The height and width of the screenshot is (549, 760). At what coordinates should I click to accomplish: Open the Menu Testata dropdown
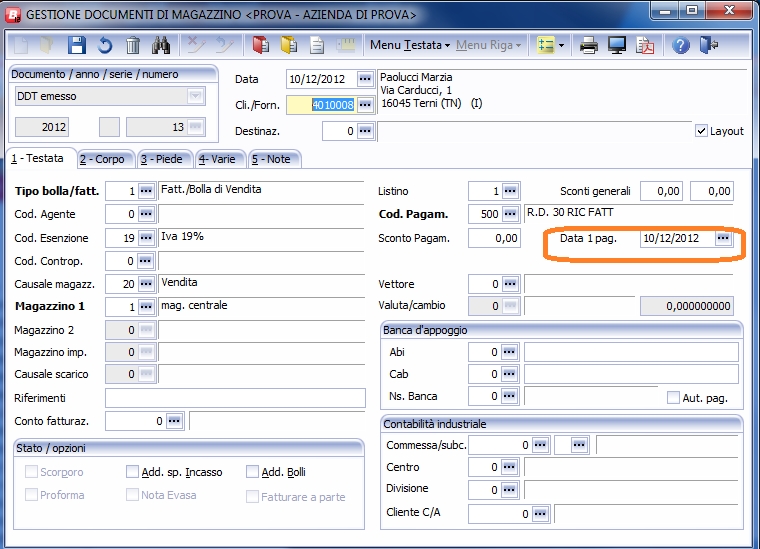point(410,45)
